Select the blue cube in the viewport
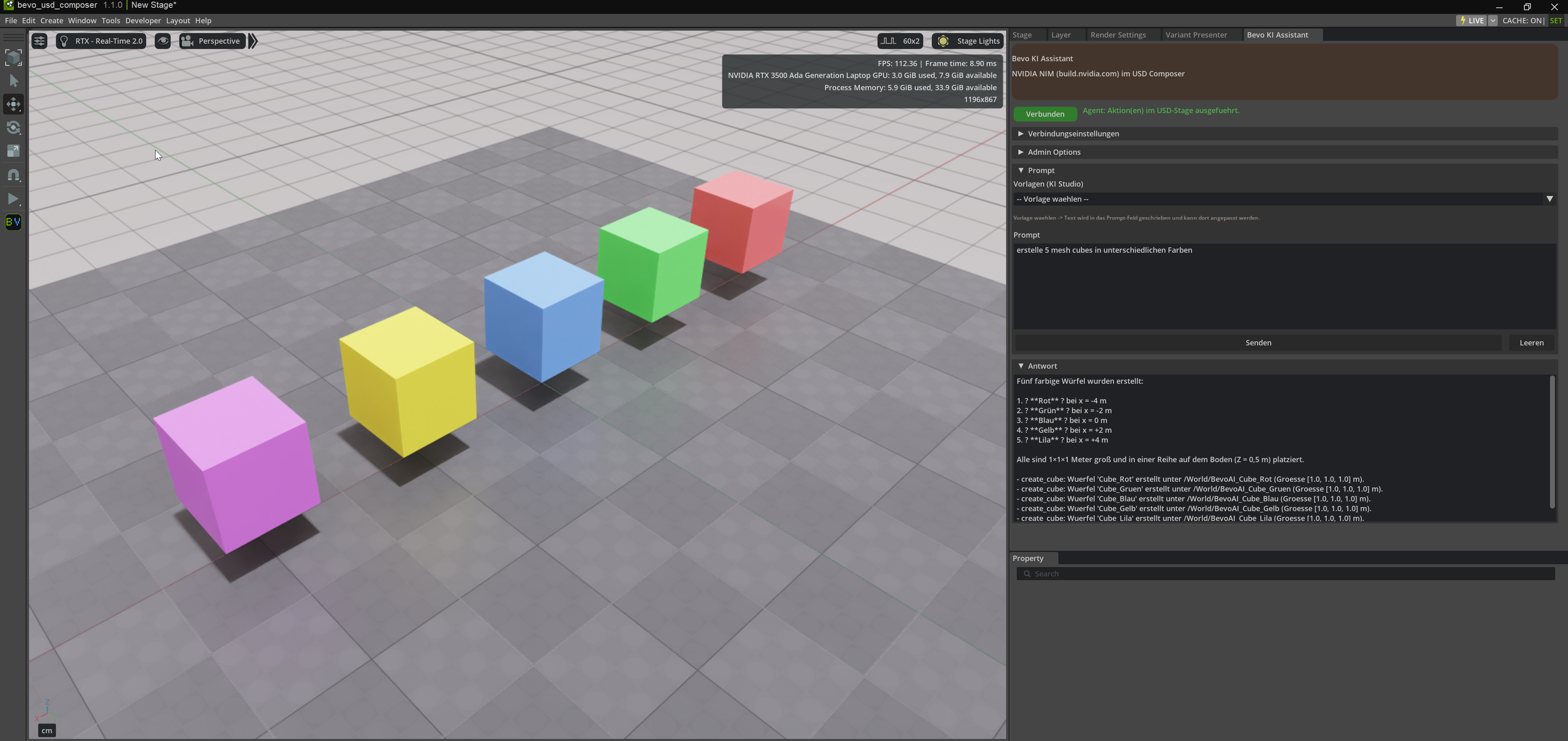The height and width of the screenshot is (741, 1568). [x=543, y=316]
